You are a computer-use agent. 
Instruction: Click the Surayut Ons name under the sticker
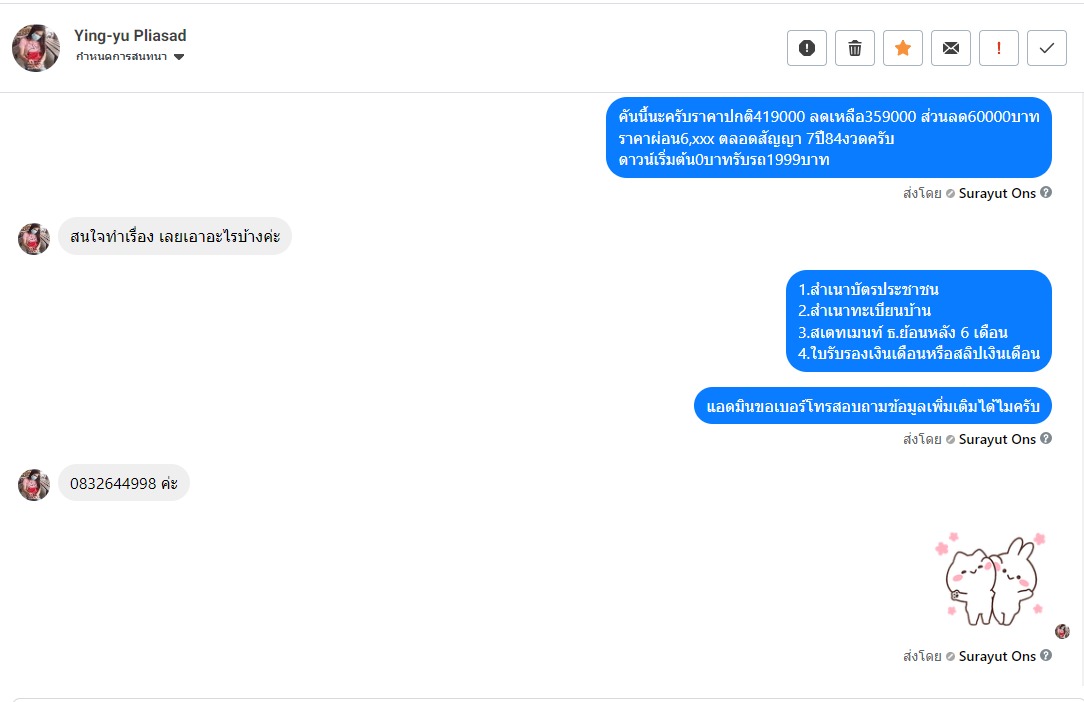pyautogui.click(x=997, y=657)
